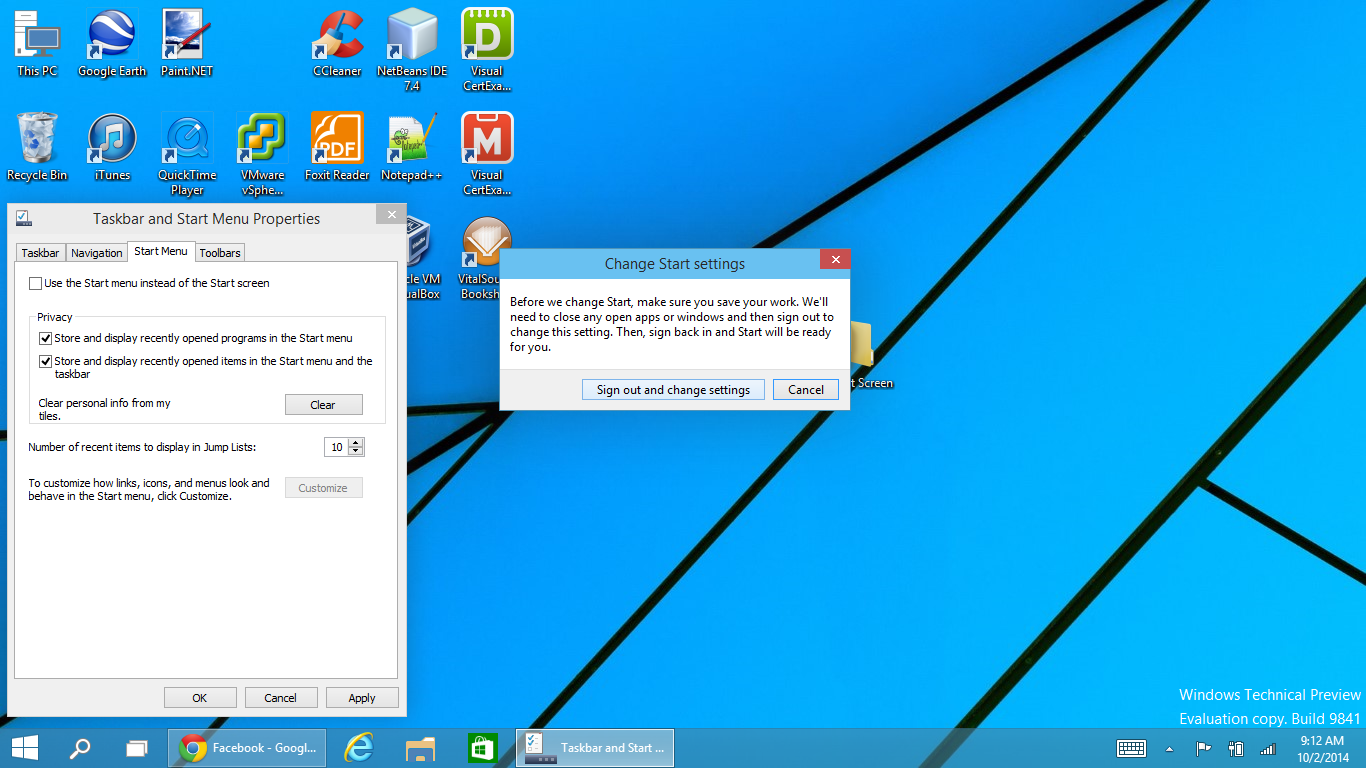Launch Internet Explorer from taskbar
Screen dimensions: 1366x768
[x=358, y=748]
